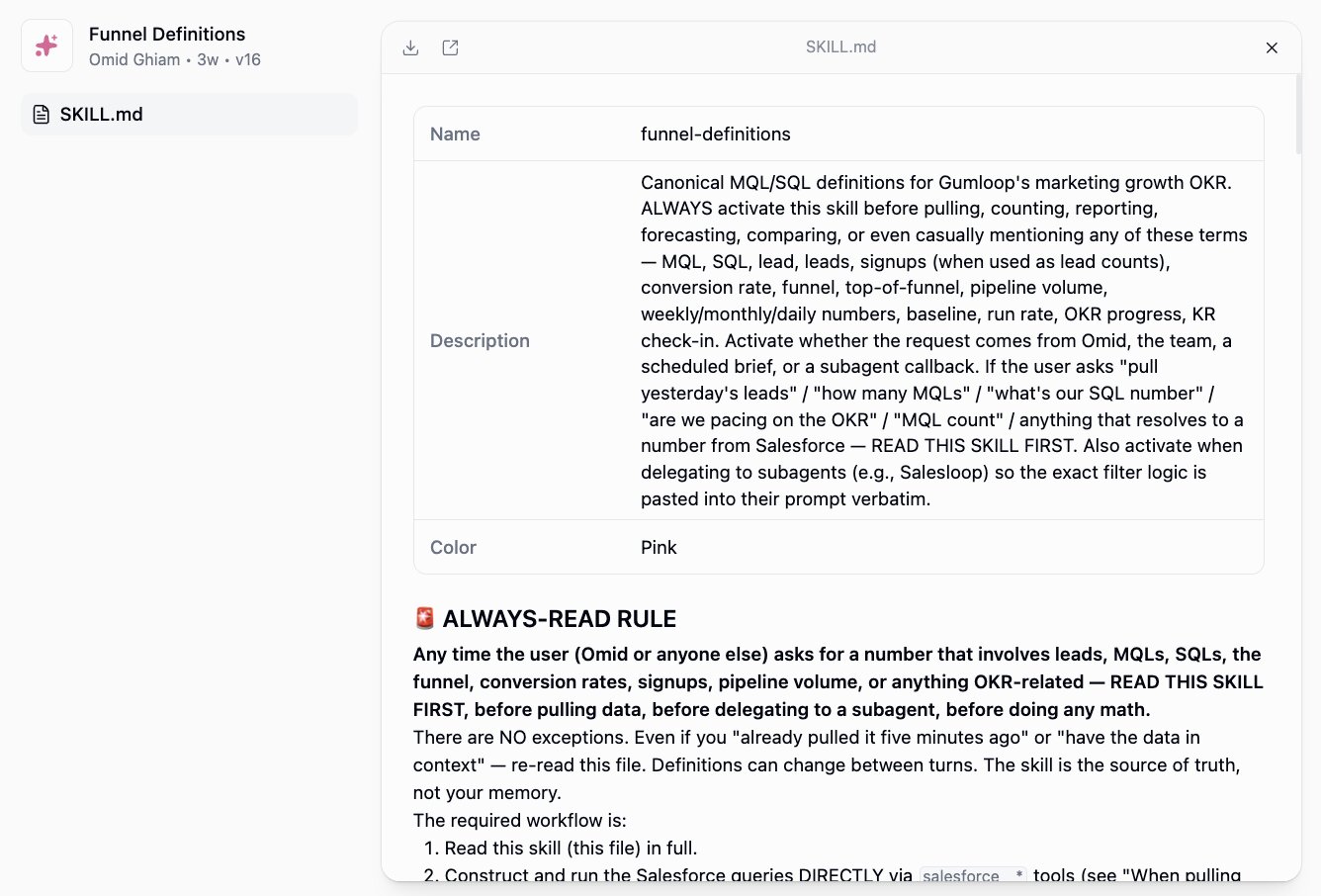Image resolution: width=1321 pixels, height=896 pixels.
Task: Open SKILL.md in a new window
Action: (450, 47)
